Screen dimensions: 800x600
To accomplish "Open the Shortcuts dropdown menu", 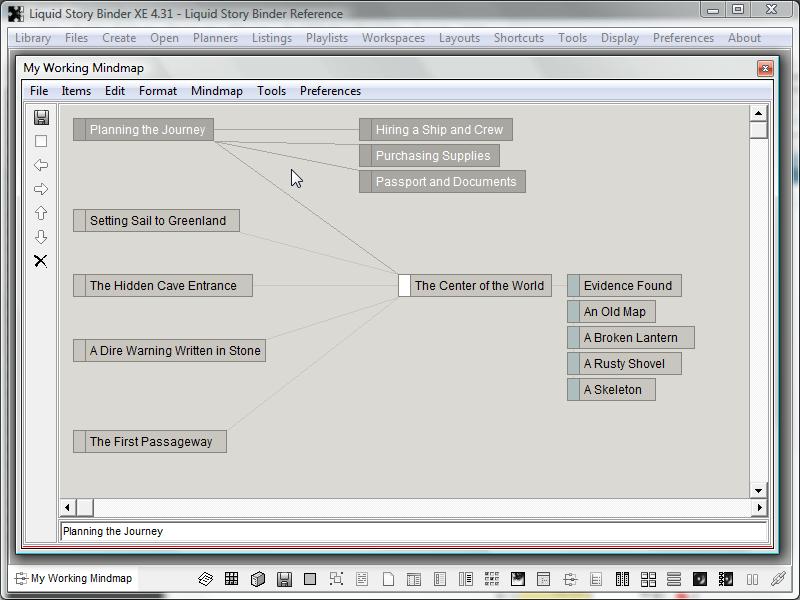I will coord(519,38).
